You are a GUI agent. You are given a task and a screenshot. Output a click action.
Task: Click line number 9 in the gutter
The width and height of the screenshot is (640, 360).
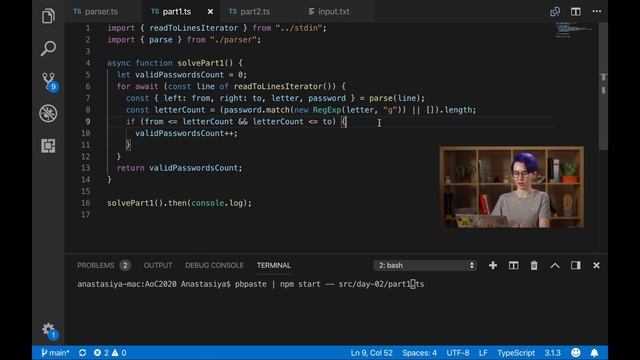88,122
